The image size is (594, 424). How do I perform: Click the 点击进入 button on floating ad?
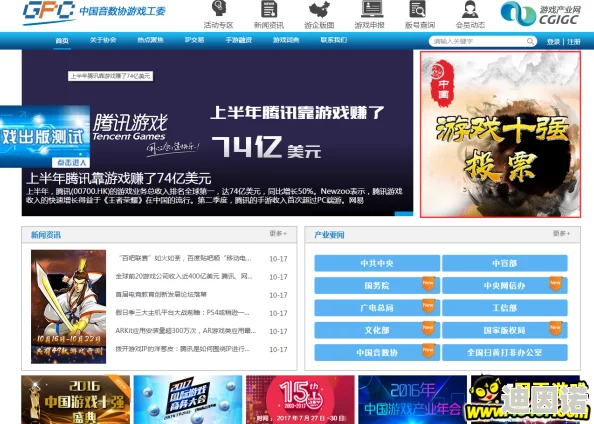71,163
